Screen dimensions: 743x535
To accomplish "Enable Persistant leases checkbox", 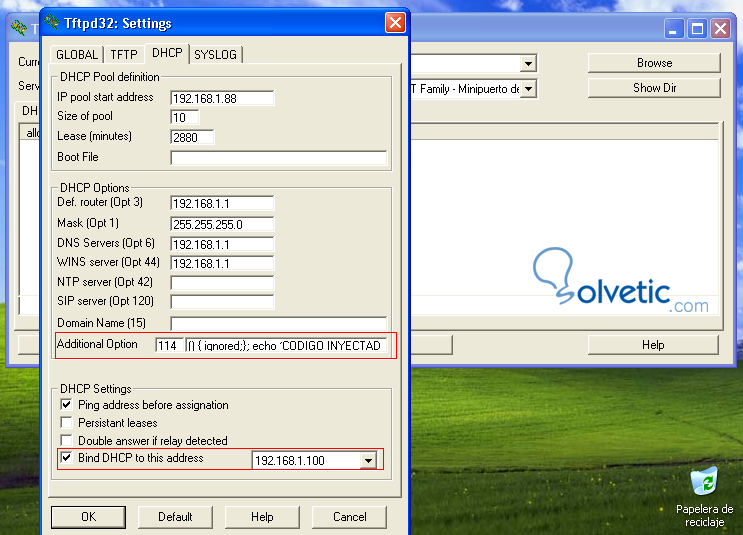I will 66,422.
